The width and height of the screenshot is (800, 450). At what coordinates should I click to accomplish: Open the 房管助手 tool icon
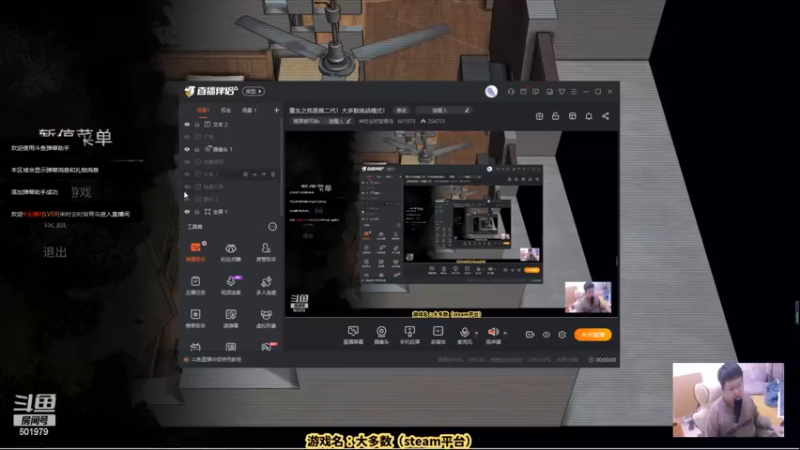(266, 252)
